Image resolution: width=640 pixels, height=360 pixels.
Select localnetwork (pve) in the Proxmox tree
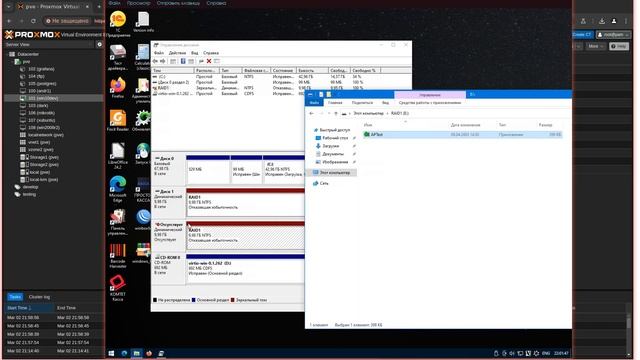coord(53,135)
